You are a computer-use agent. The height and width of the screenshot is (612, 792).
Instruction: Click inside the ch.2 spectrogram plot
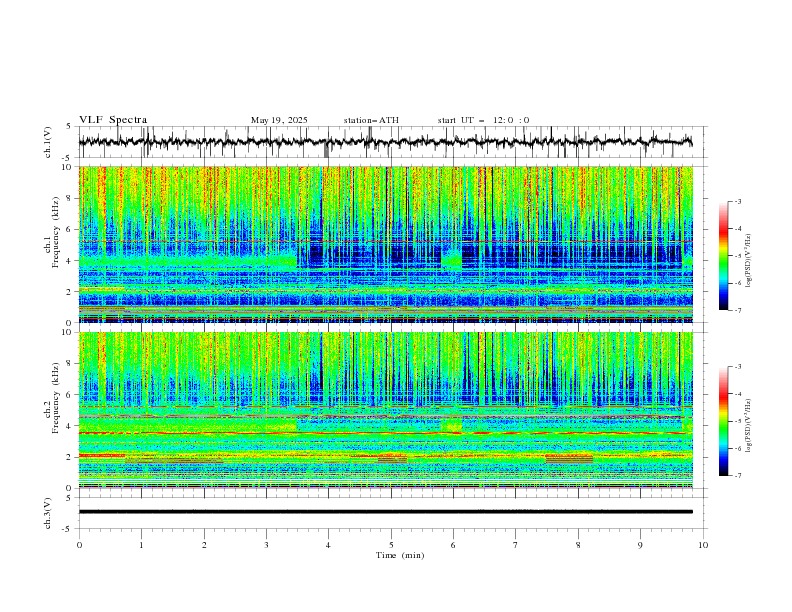coord(386,410)
